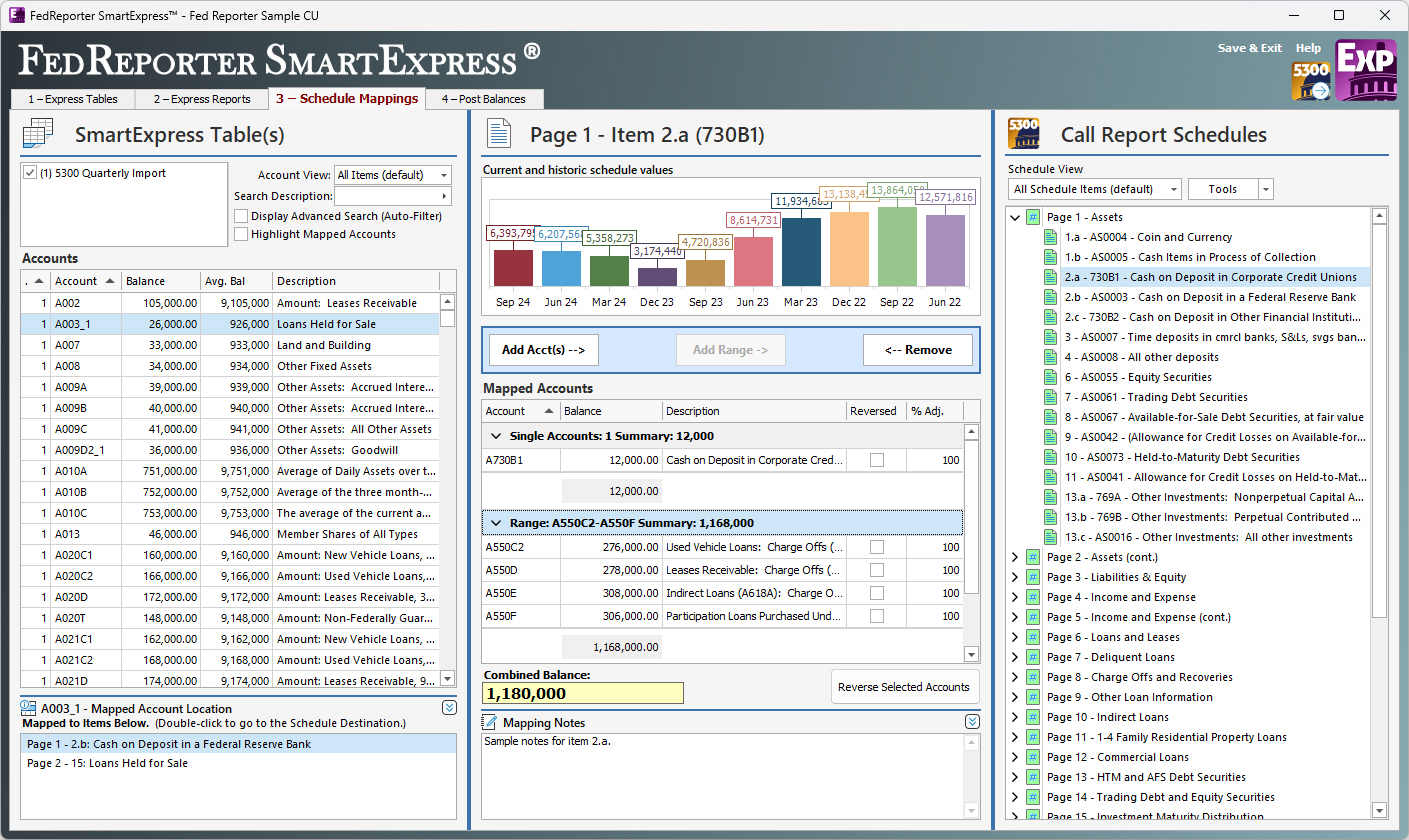Image resolution: width=1409 pixels, height=840 pixels.
Task: Click the SmartExpress Table(s) grid icon
Action: [39, 134]
